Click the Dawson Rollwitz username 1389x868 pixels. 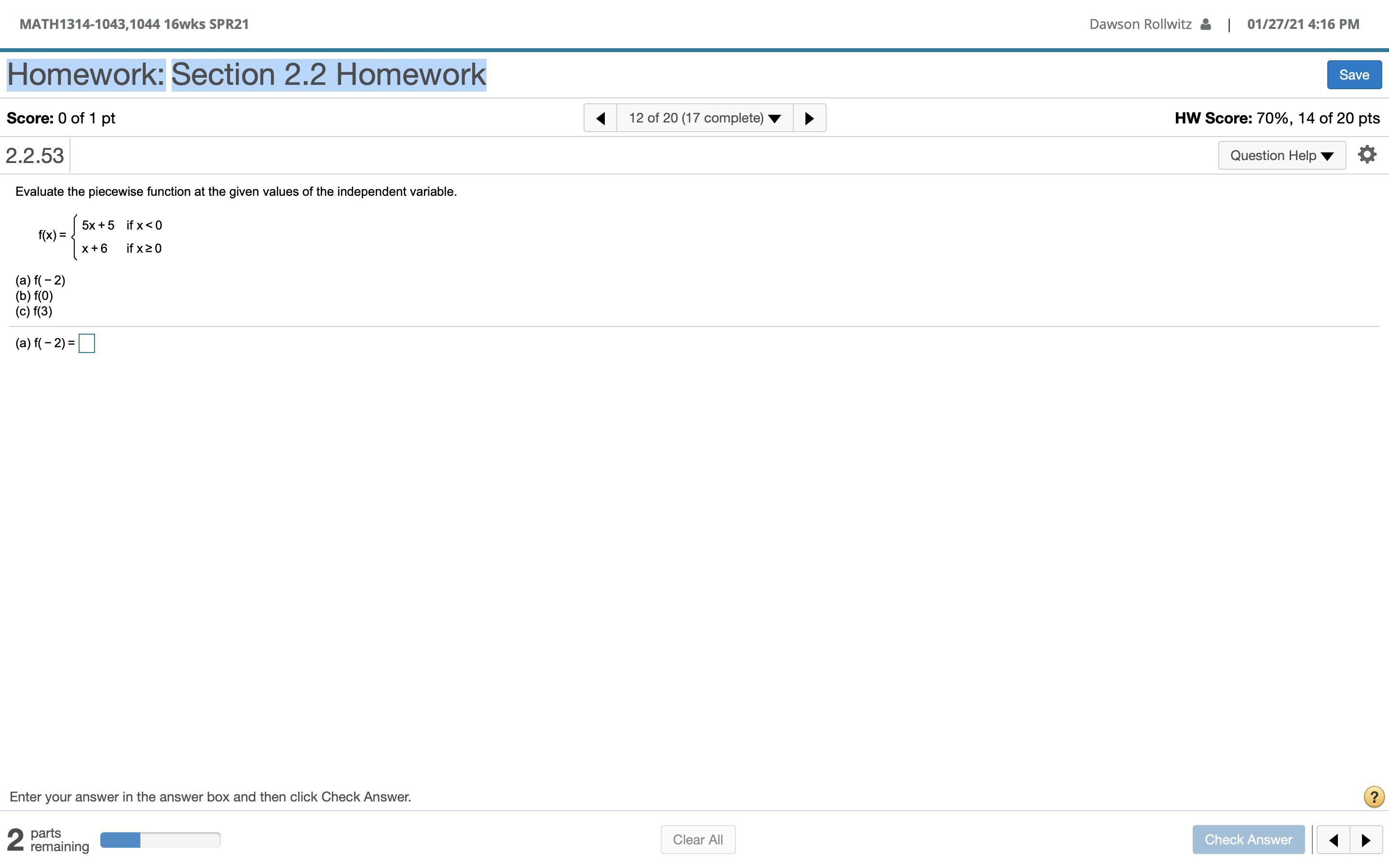pyautogui.click(x=1140, y=24)
